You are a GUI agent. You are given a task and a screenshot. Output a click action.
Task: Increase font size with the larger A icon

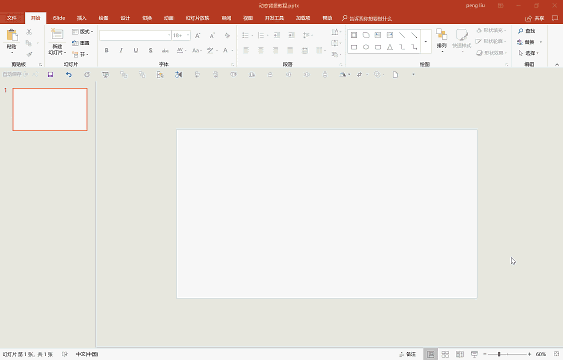[x=197, y=36]
